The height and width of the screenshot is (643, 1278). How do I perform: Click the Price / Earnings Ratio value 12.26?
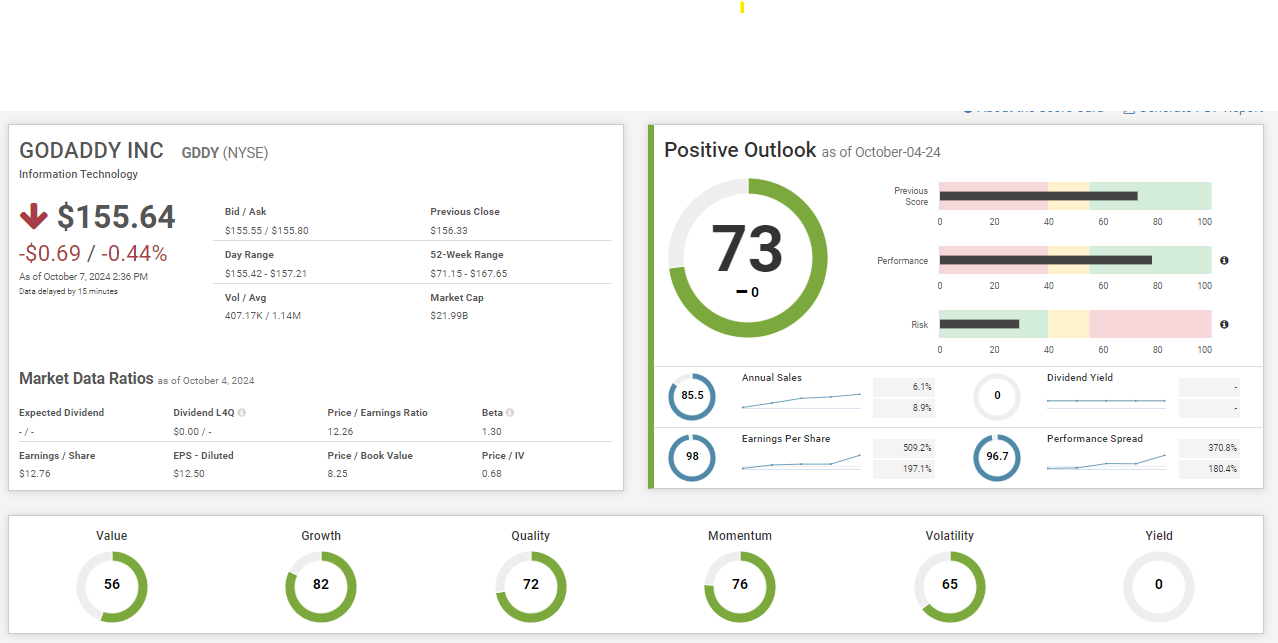coord(340,431)
